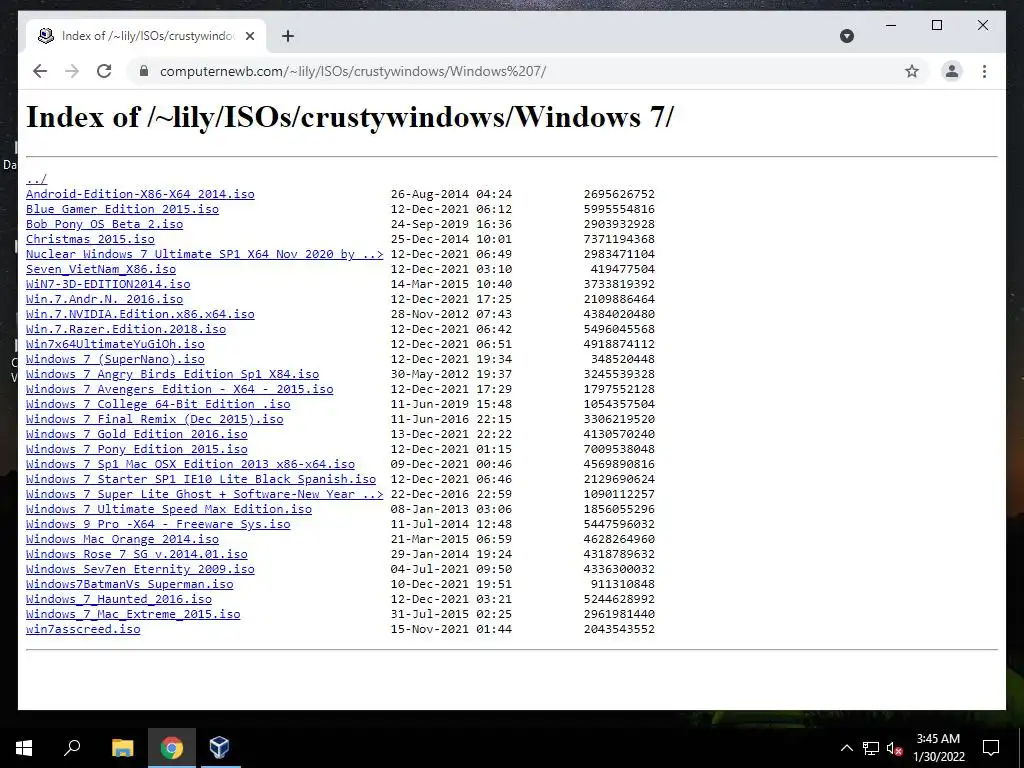Open Windows_7_Starter_SP1_IE10_Lite link
The image size is (1024, 768).
click(x=201, y=479)
